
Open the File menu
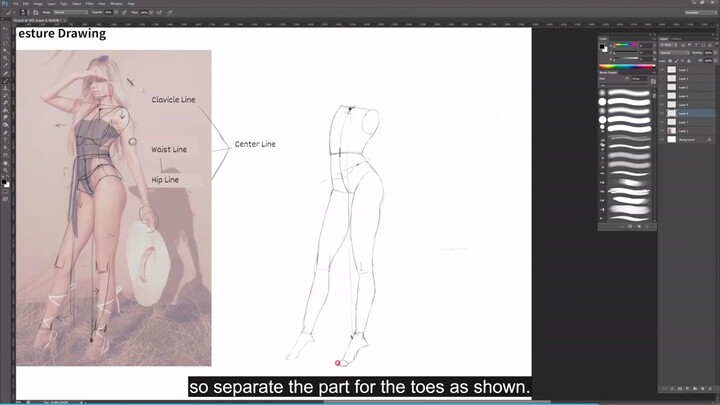click(x=16, y=4)
